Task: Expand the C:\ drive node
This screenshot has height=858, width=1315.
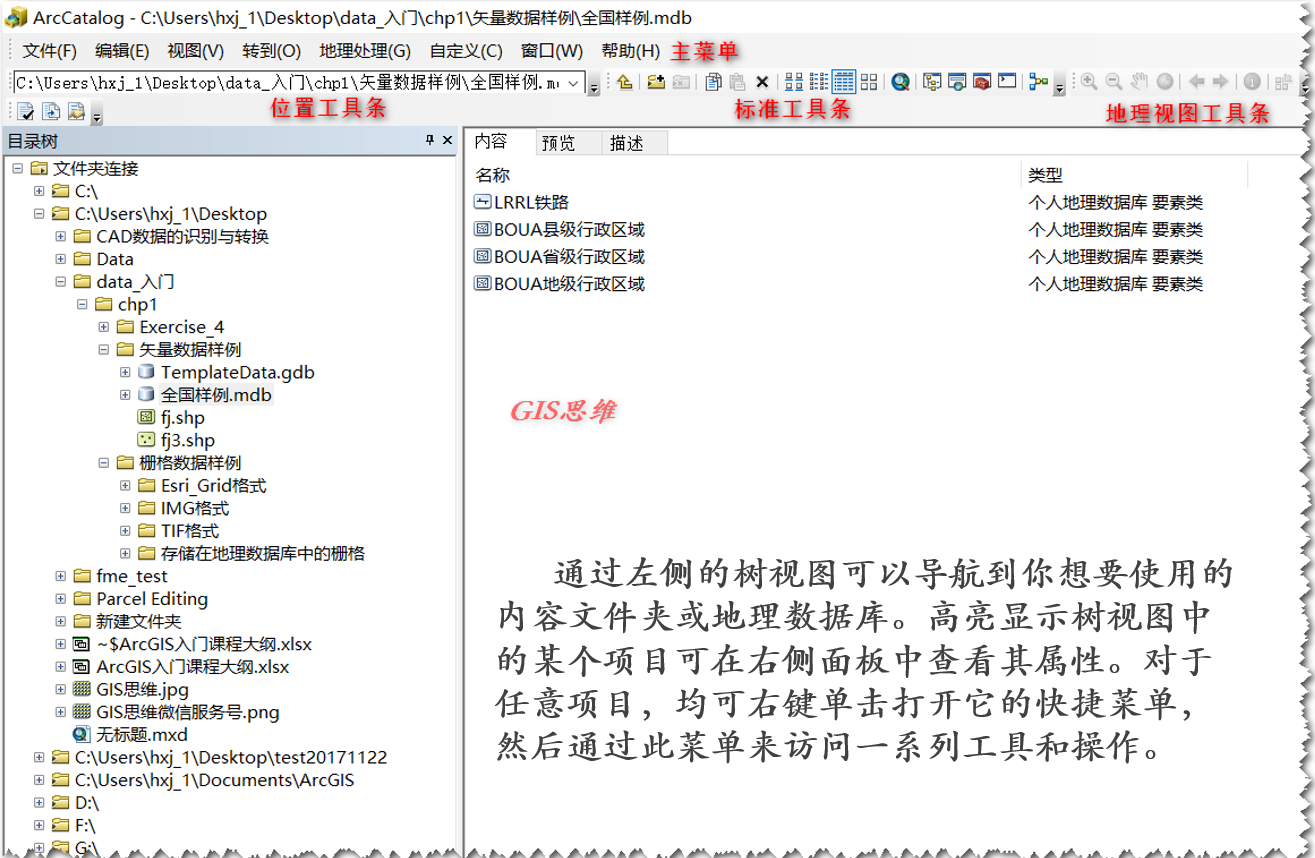Action: [39, 191]
